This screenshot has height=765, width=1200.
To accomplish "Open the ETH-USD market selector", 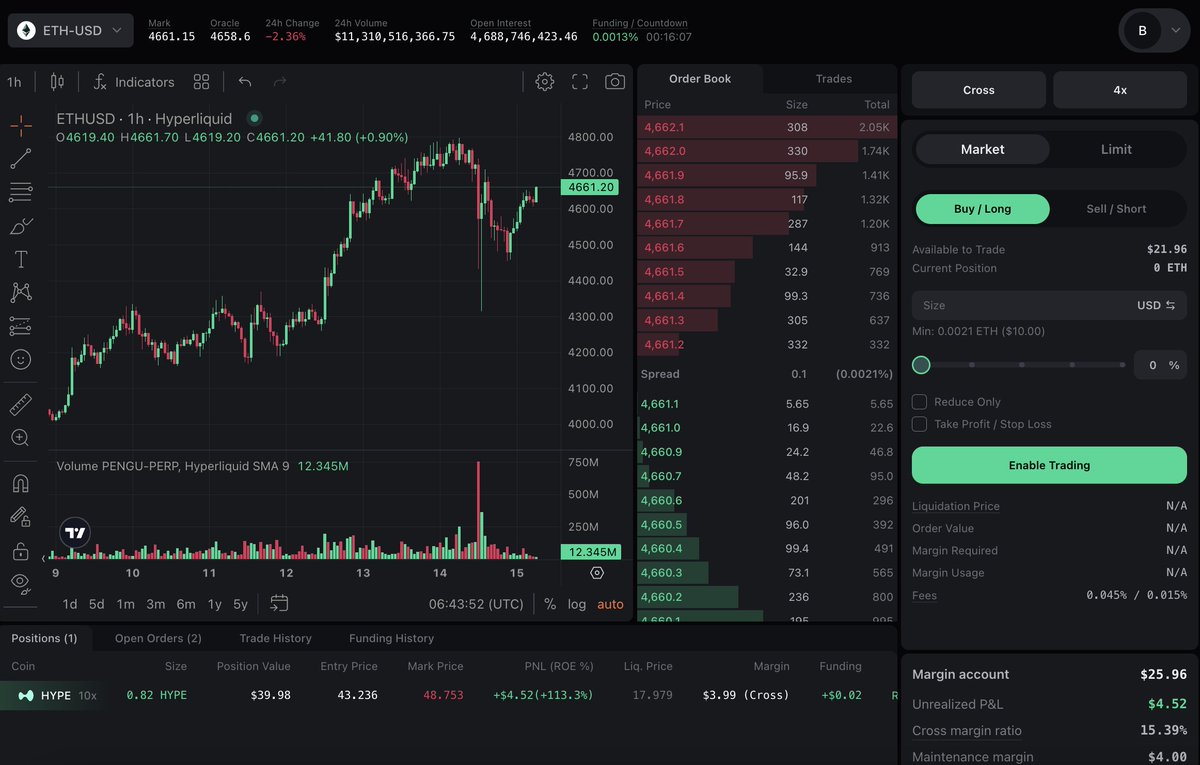I will [x=70, y=30].
